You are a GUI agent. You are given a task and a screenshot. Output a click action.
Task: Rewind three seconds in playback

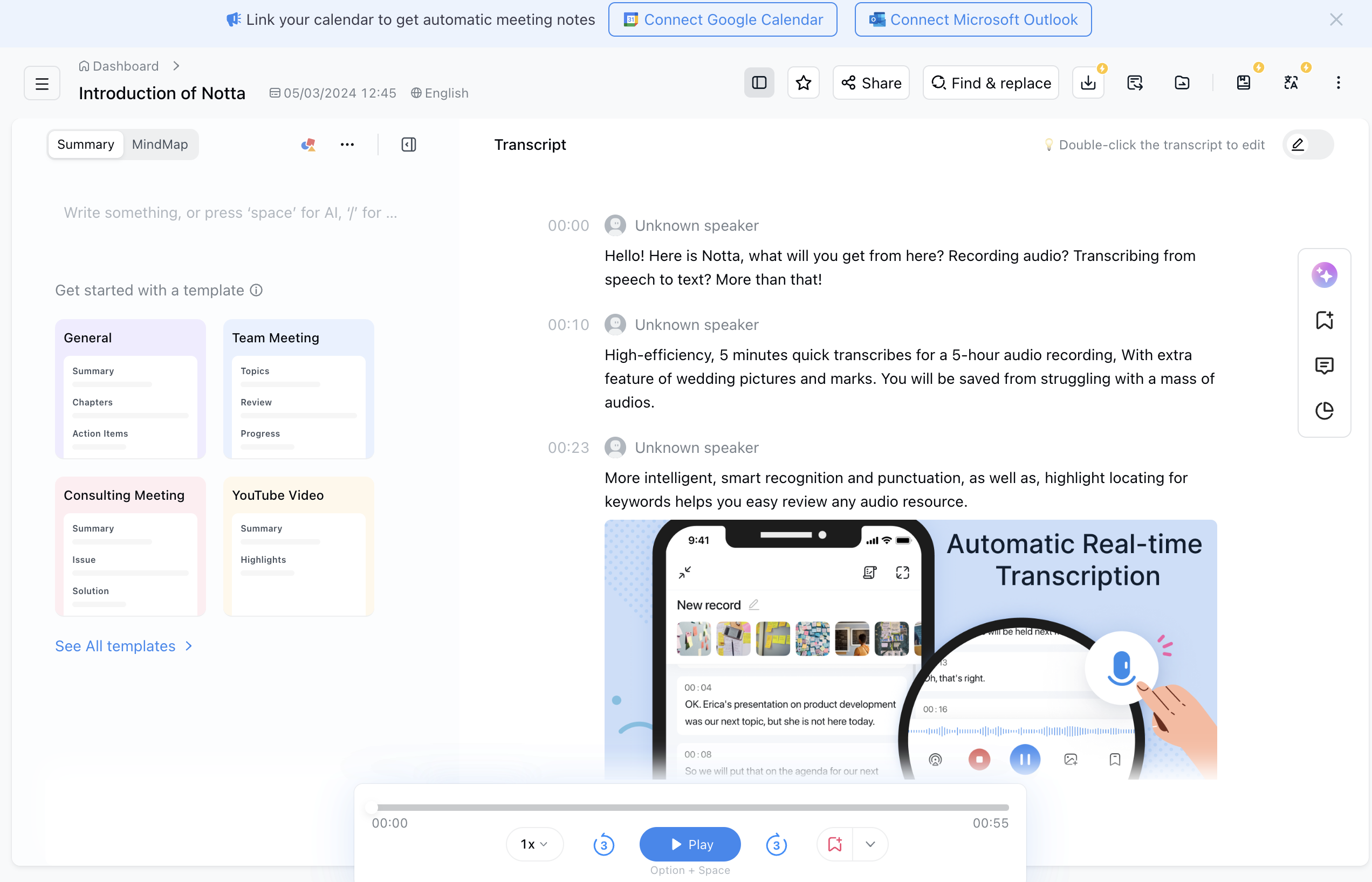pyautogui.click(x=603, y=844)
